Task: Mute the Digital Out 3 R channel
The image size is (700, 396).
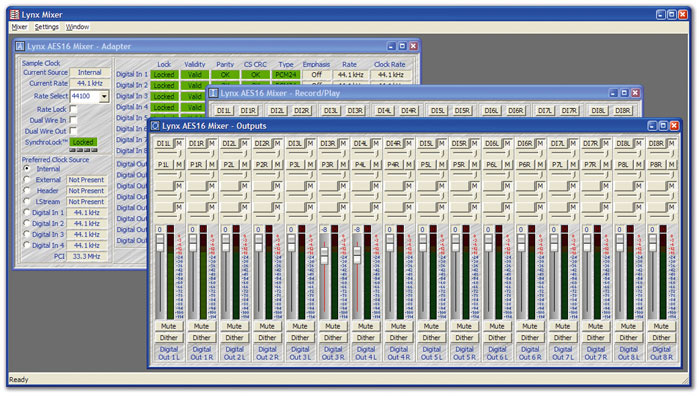Action: [x=333, y=326]
